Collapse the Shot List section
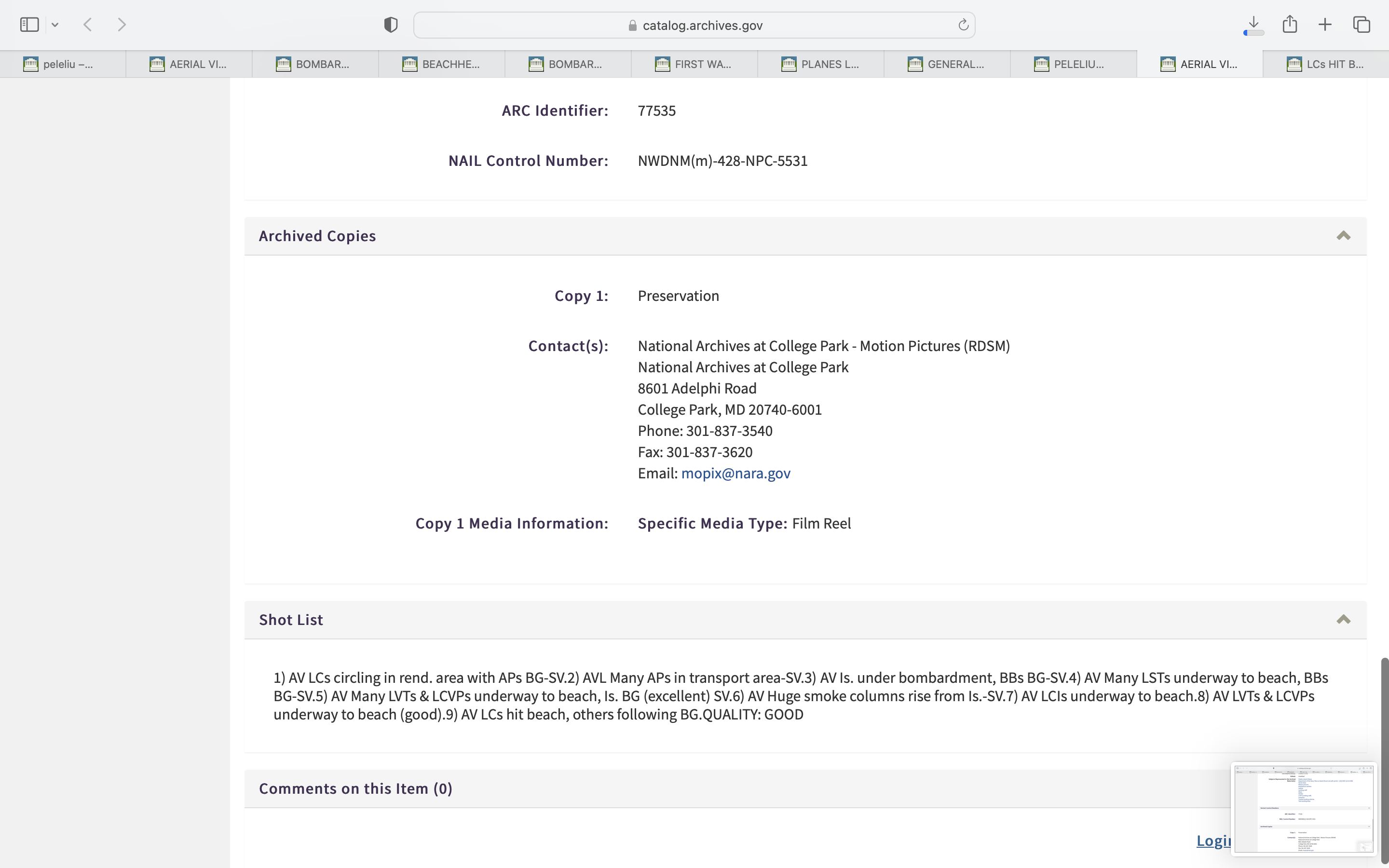 pyautogui.click(x=1343, y=620)
